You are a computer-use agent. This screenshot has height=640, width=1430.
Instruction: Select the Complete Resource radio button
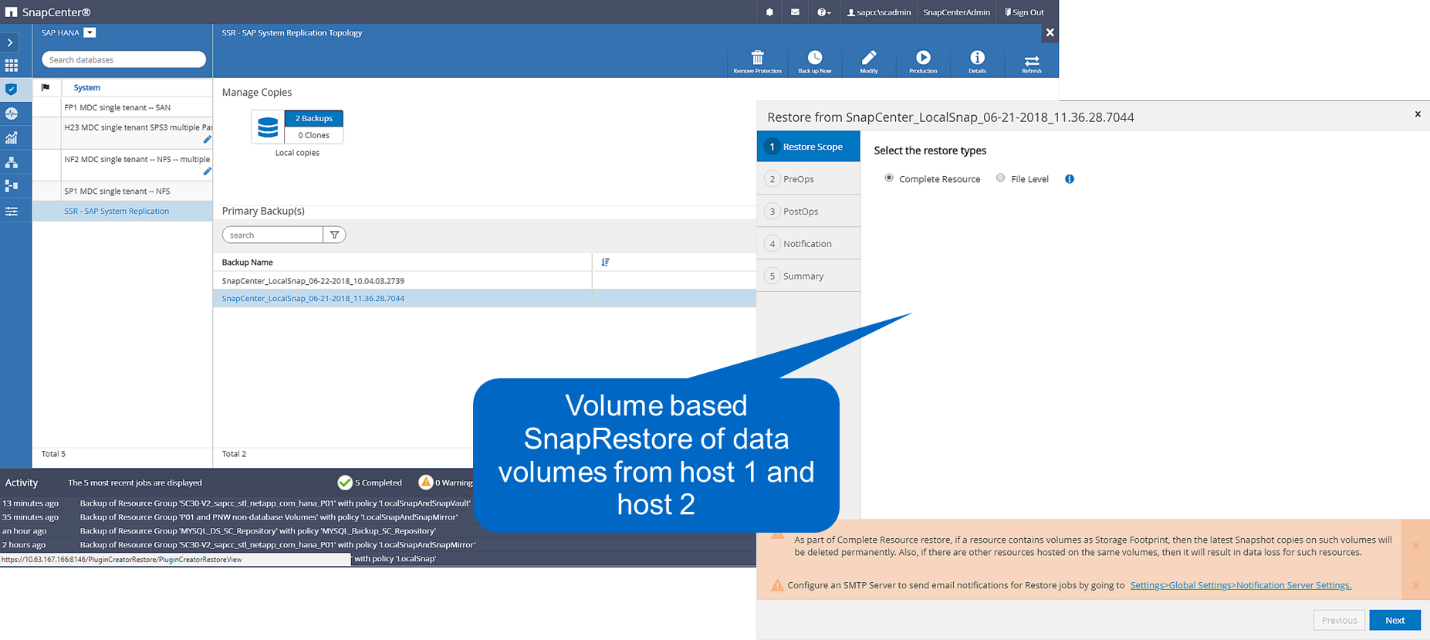coord(889,178)
